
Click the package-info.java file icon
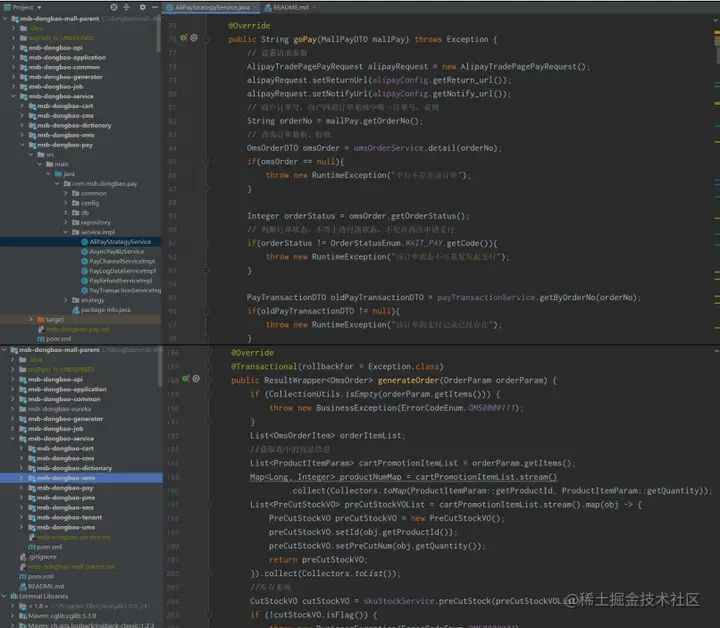76,310
